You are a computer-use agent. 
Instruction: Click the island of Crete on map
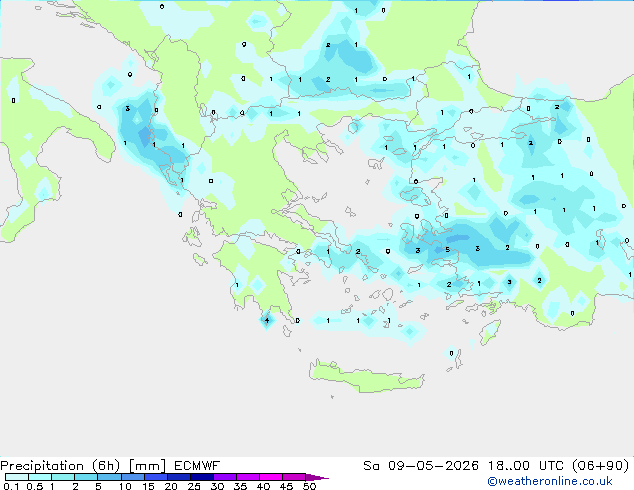[366, 377]
